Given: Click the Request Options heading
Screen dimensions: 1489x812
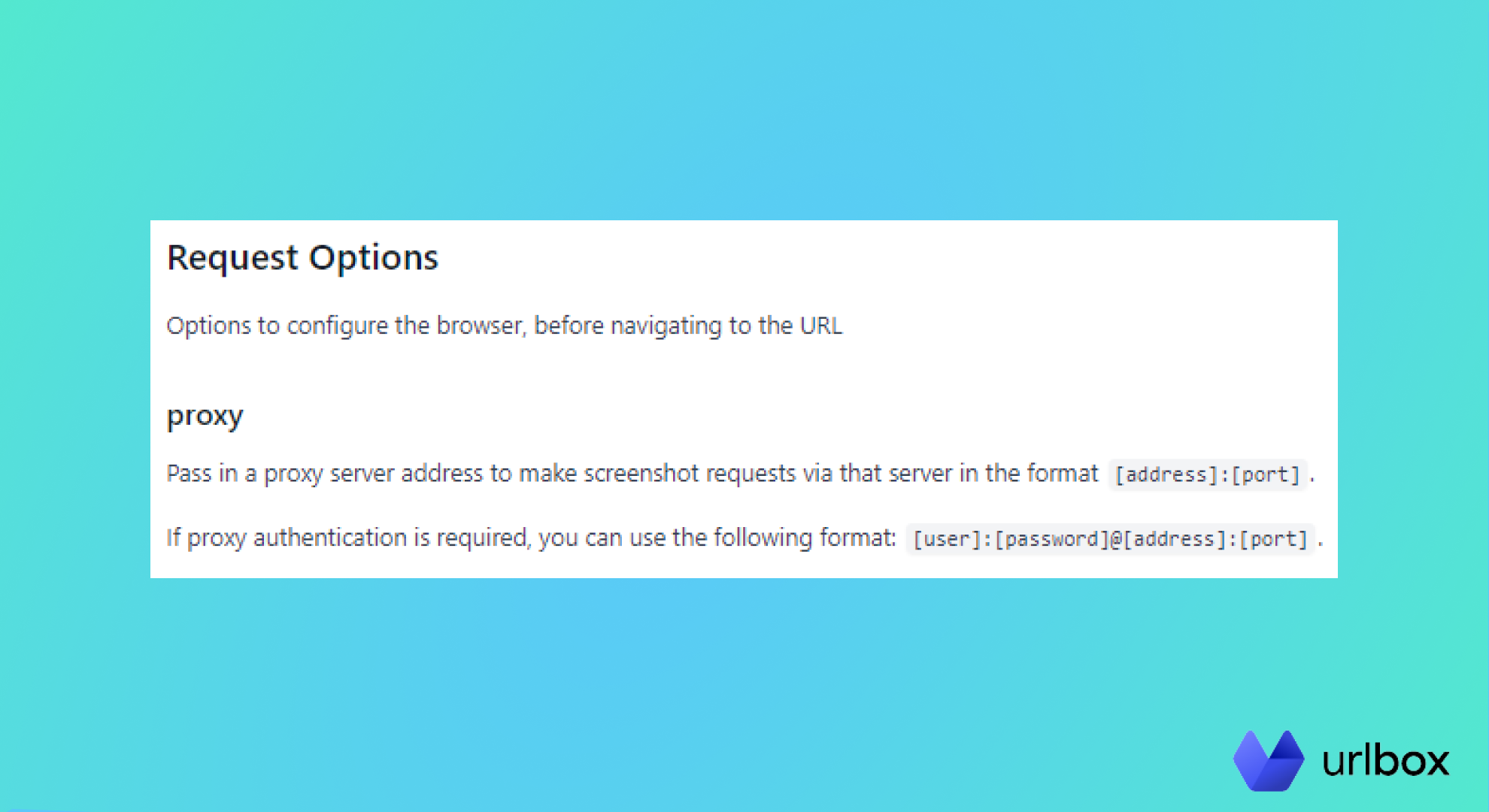Looking at the screenshot, I should pos(302,258).
